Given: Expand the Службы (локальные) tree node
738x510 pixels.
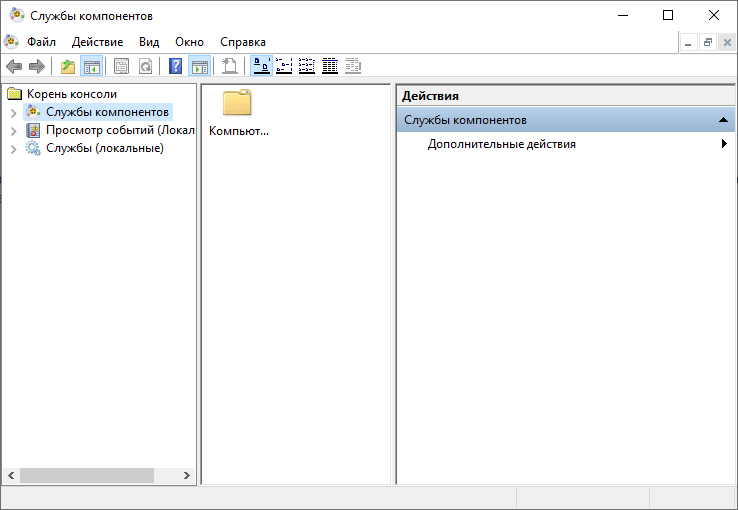Looking at the screenshot, I should point(14,149).
